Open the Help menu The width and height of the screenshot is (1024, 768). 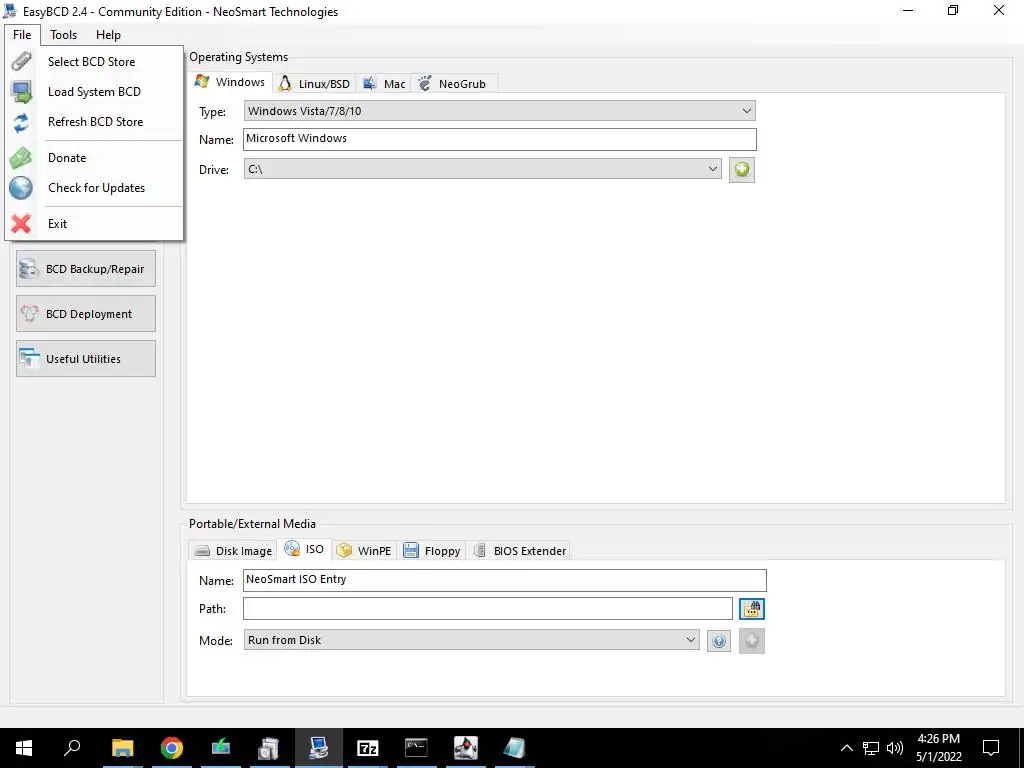[x=108, y=35]
